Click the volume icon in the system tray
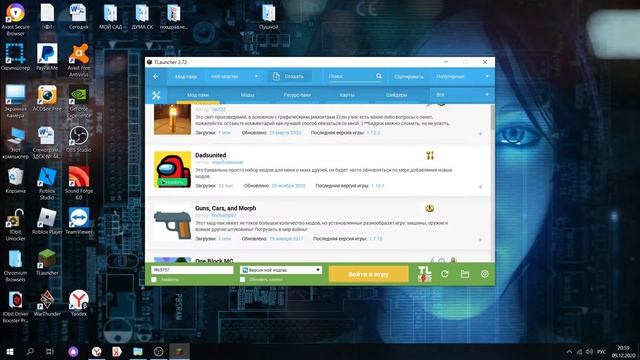640x360 pixels. point(589,351)
